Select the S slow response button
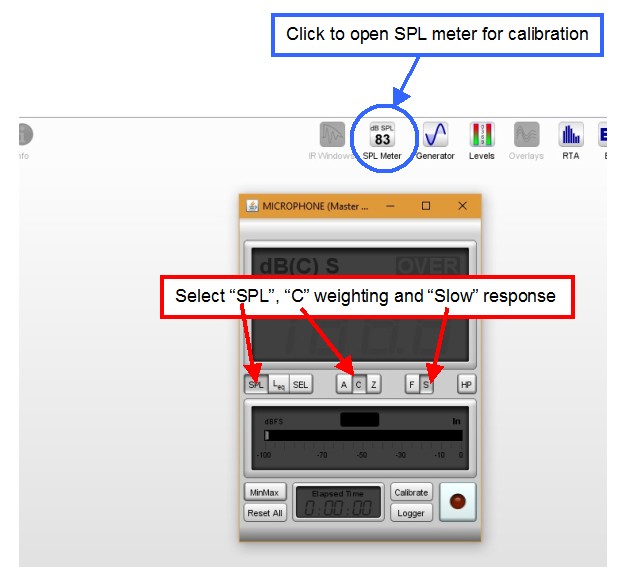The image size is (619, 567). (x=426, y=384)
